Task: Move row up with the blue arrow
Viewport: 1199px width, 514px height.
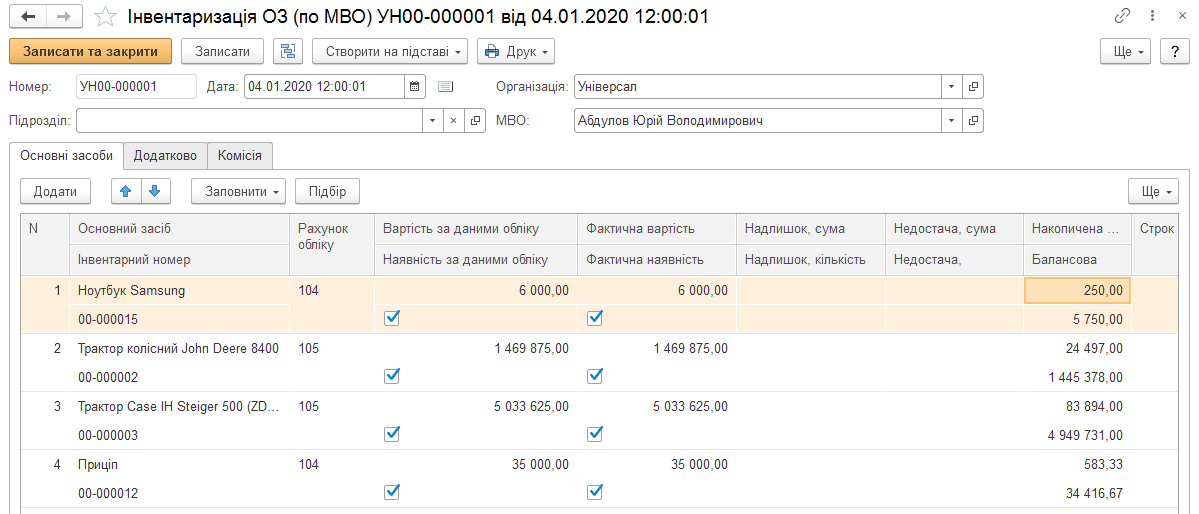Action: (126, 191)
